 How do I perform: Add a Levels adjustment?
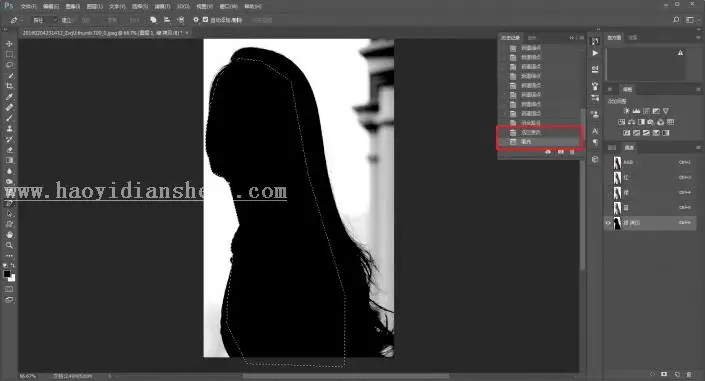(636, 111)
